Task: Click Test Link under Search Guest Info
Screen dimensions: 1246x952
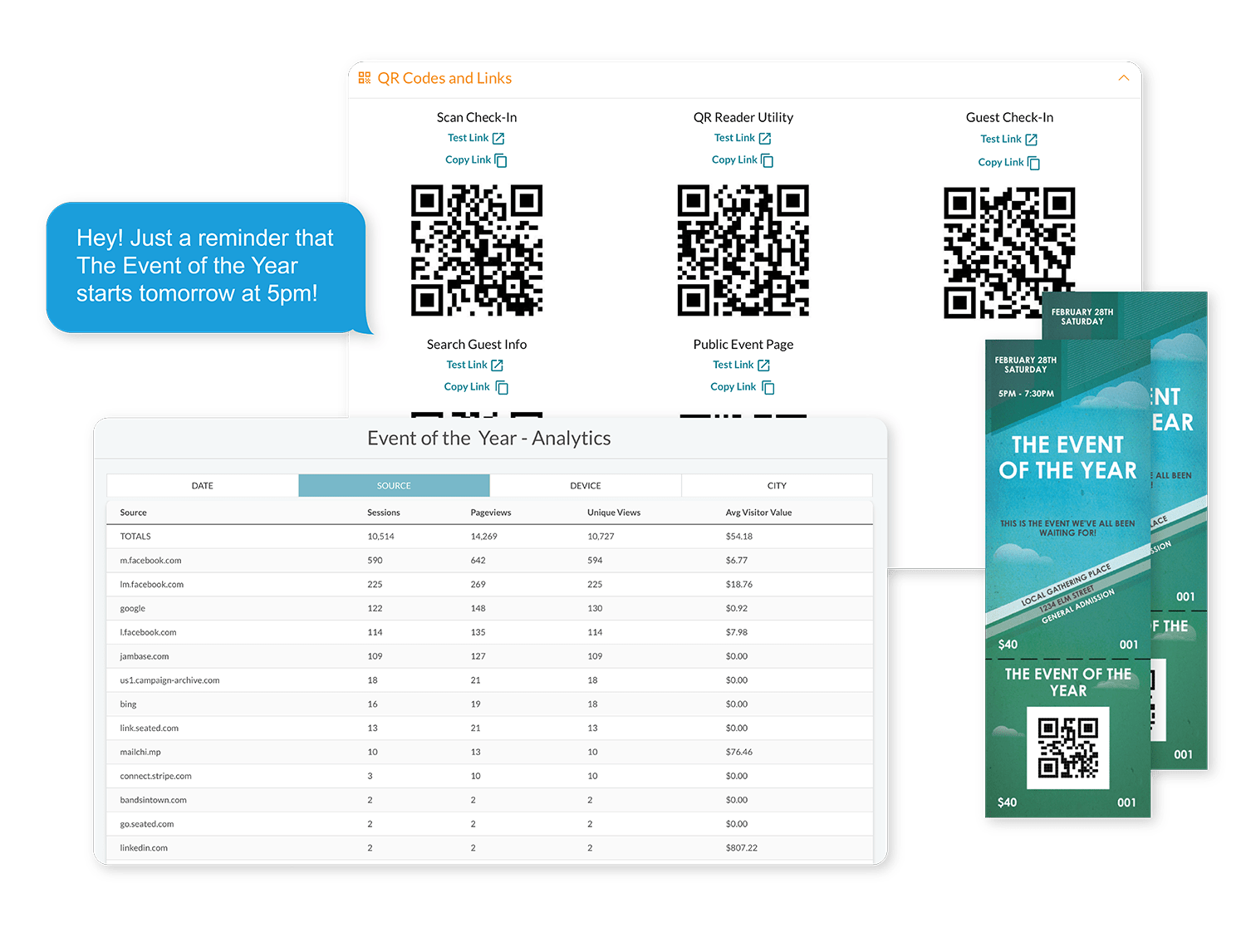Action: (467, 365)
